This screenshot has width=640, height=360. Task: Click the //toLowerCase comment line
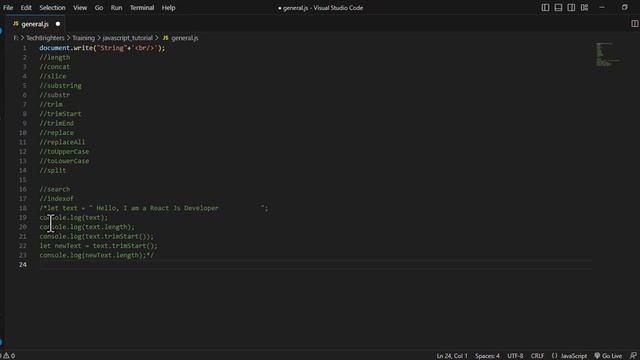pyautogui.click(x=64, y=161)
